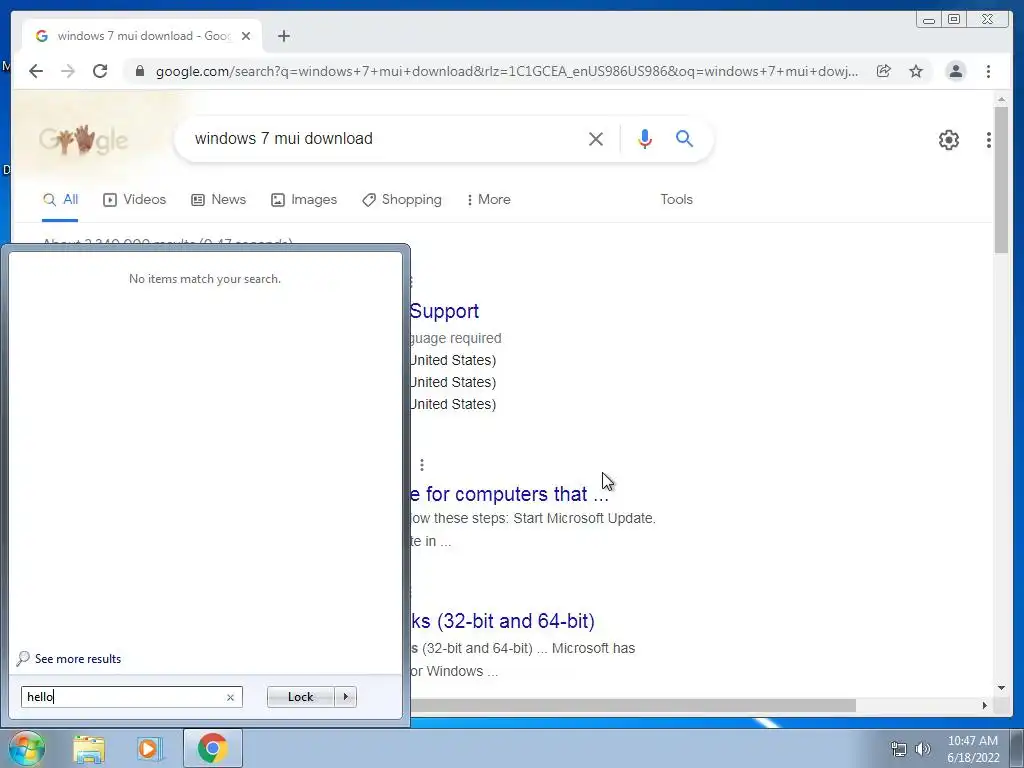
Task: Click the Google search input field
Action: pyautogui.click(x=385, y=138)
